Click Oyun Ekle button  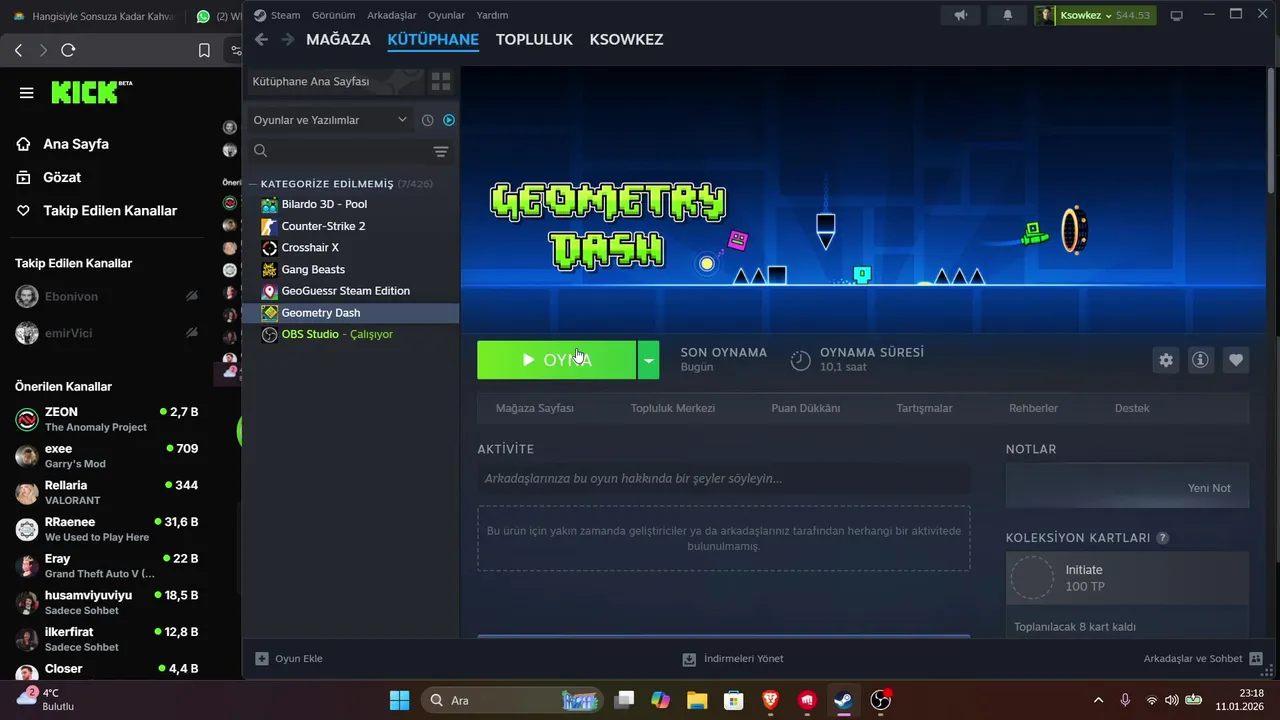289,659
